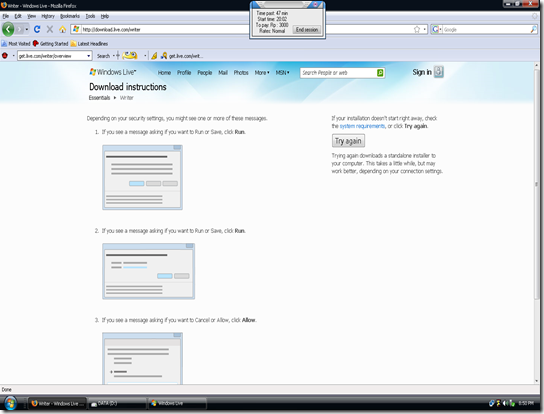Image resolution: width=544 pixels, height=414 pixels.
Task: Open the get.live.com toolbar combo box dropdown
Action: tap(88, 56)
